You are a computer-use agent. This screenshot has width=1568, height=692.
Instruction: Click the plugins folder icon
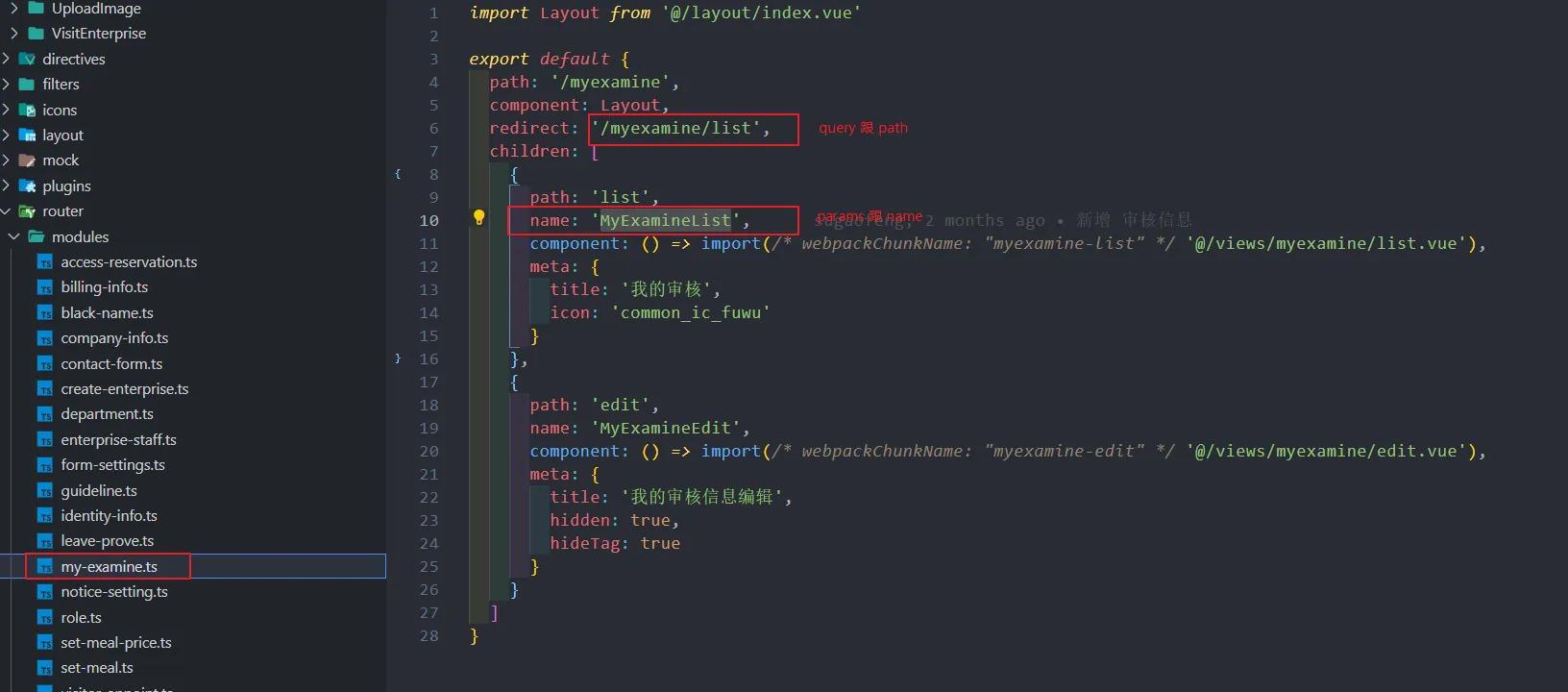tap(28, 186)
